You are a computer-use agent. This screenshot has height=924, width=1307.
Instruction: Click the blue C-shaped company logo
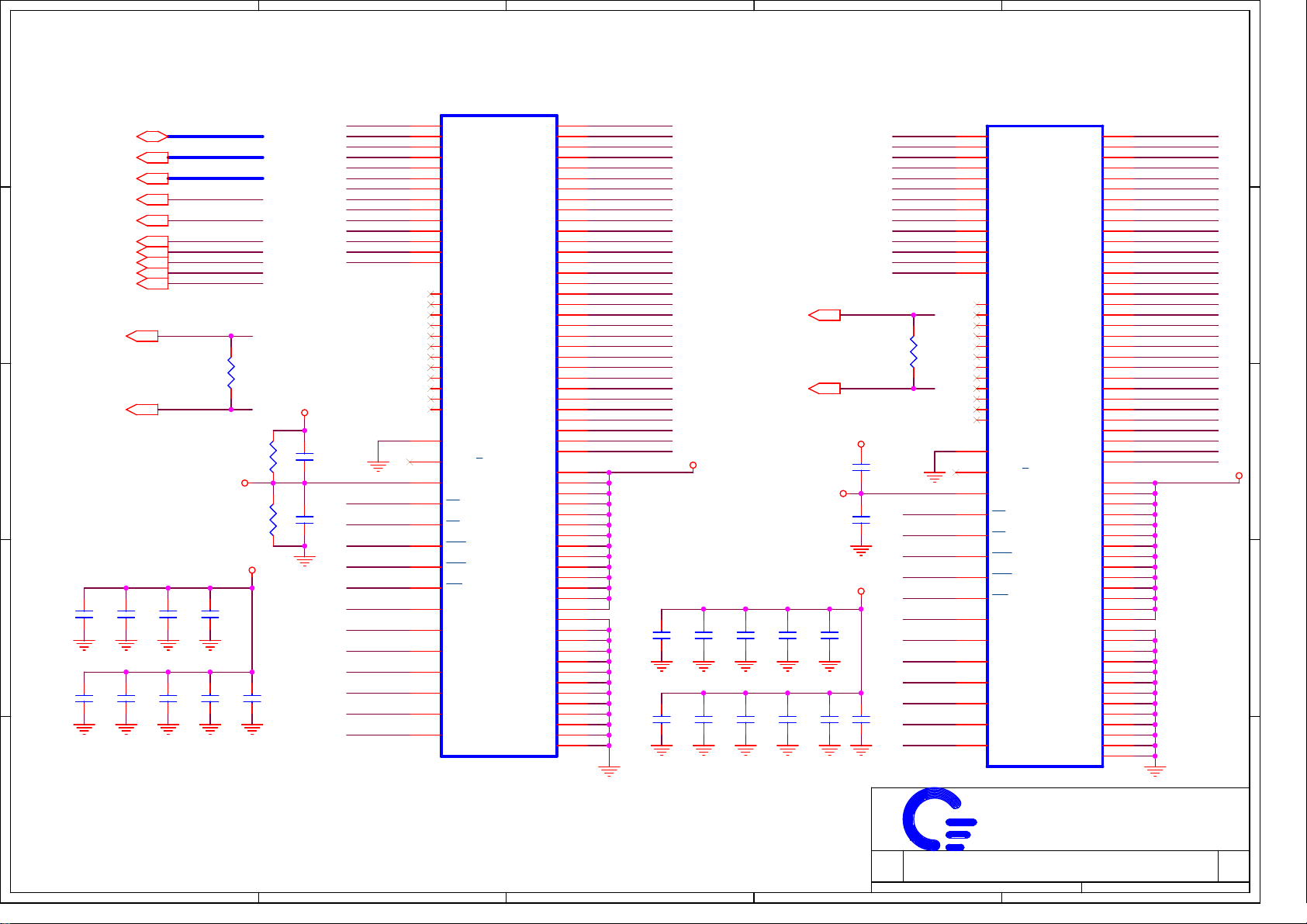tap(939, 819)
